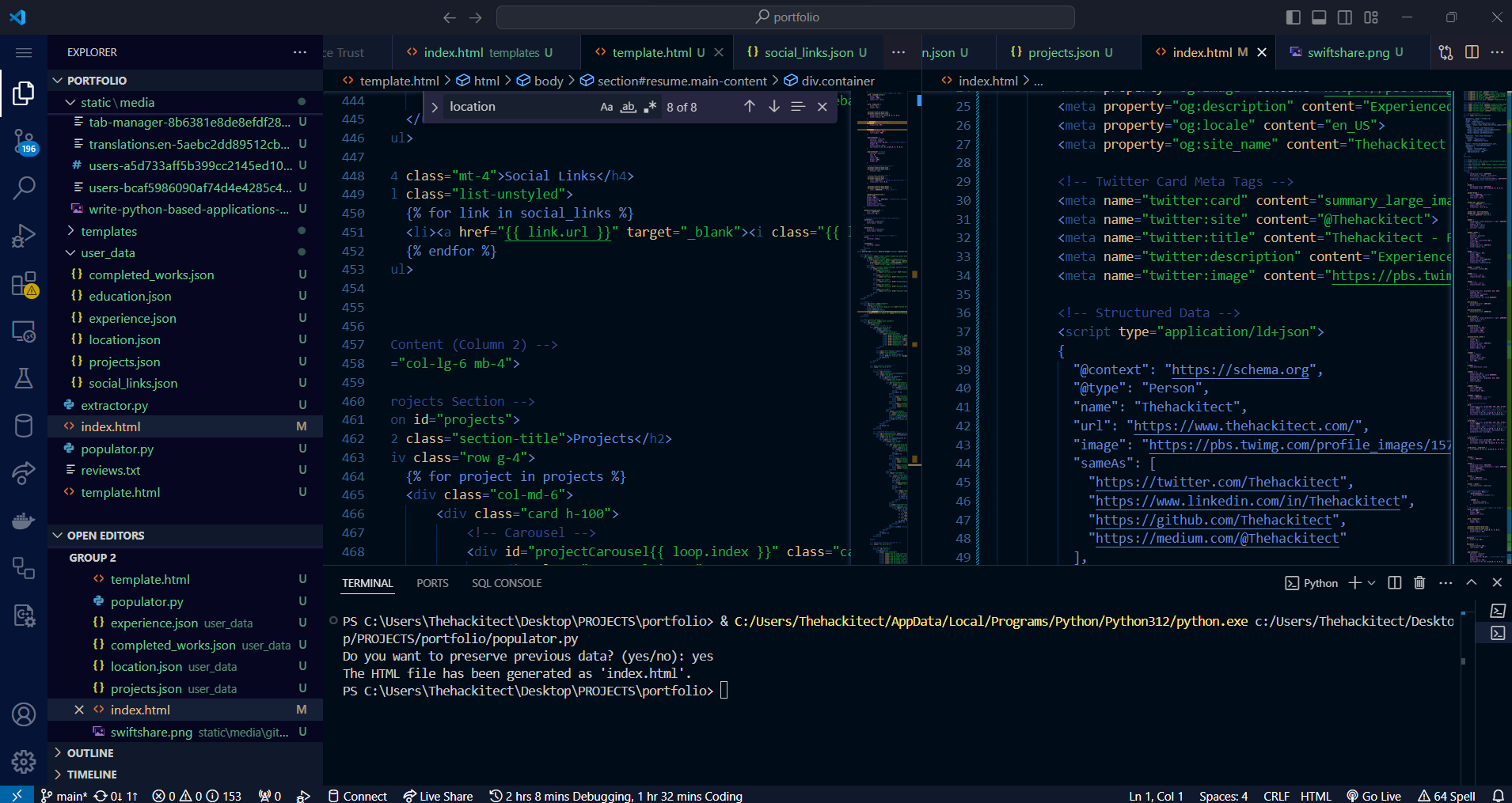Open the Search view icon
This screenshot has height=803, width=1512.
[x=24, y=187]
